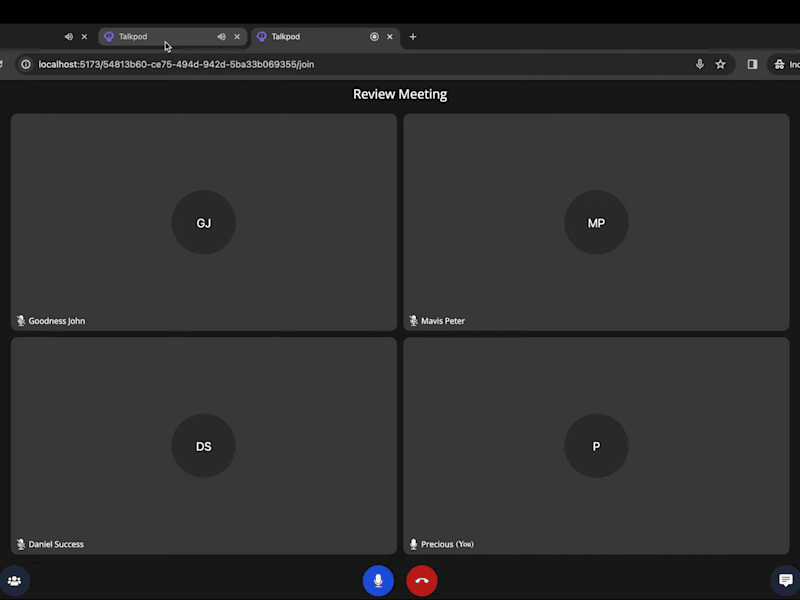The width and height of the screenshot is (800, 600).
Task: Click Mavis Peter's muted mic icon
Action: pyautogui.click(x=413, y=320)
